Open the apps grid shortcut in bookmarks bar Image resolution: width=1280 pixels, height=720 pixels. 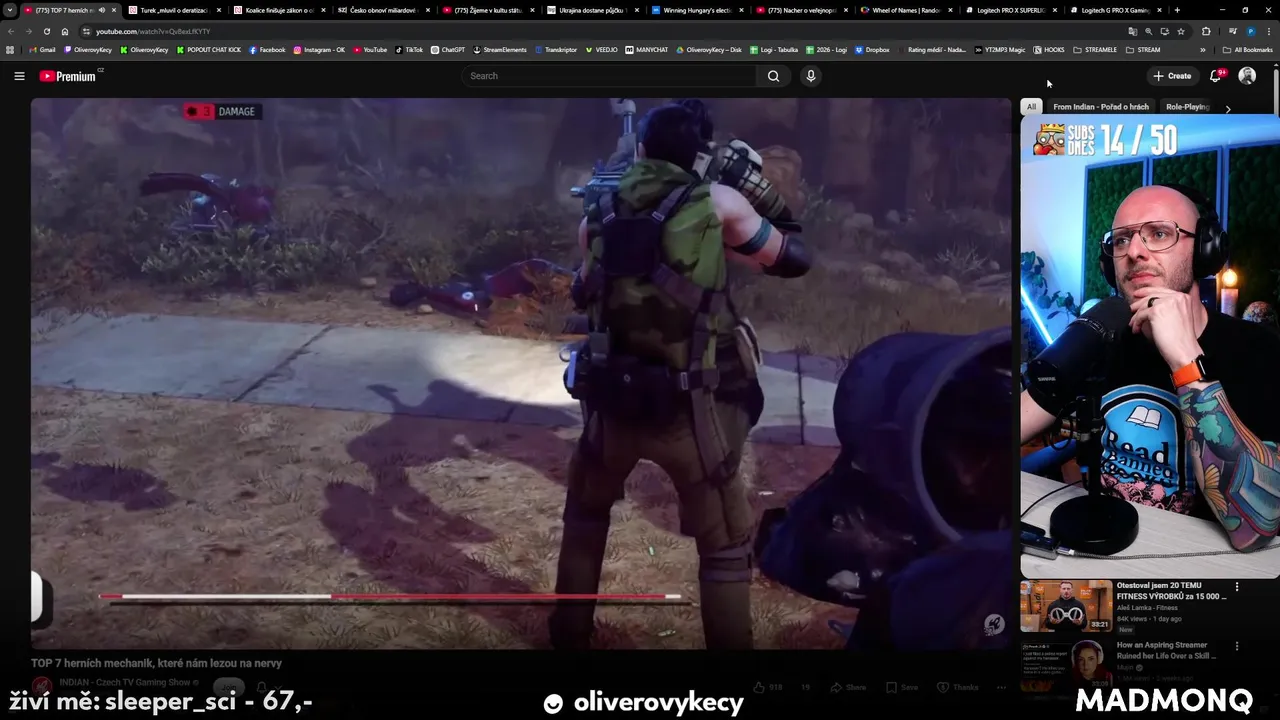10,50
